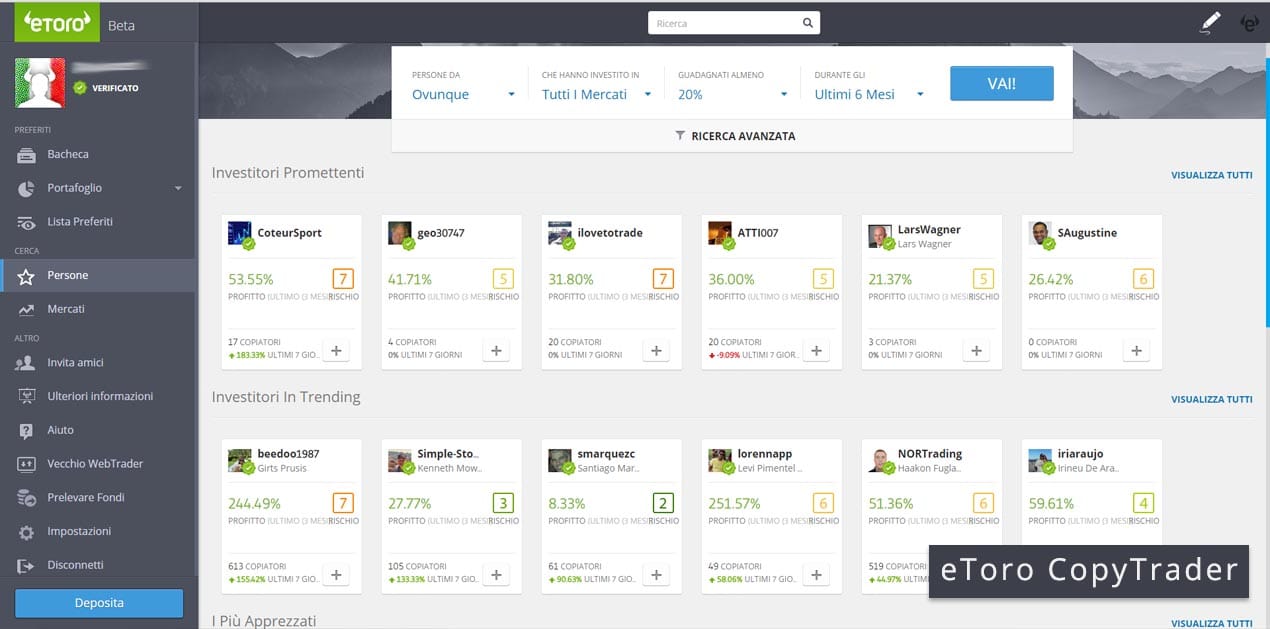The width and height of the screenshot is (1270, 629).
Task: Click the Aiuto question mark icon
Action: coord(27,430)
